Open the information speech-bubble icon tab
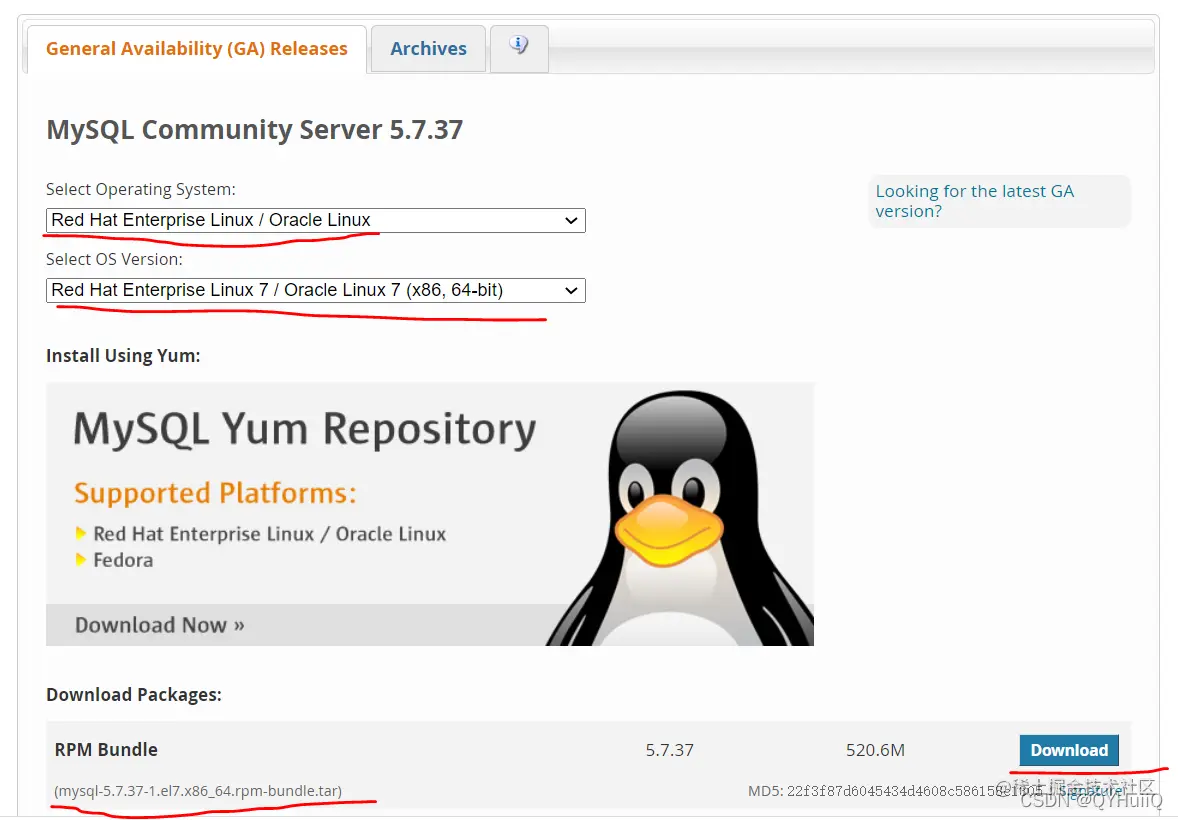Viewport: 1178px width, 820px height. click(x=519, y=49)
